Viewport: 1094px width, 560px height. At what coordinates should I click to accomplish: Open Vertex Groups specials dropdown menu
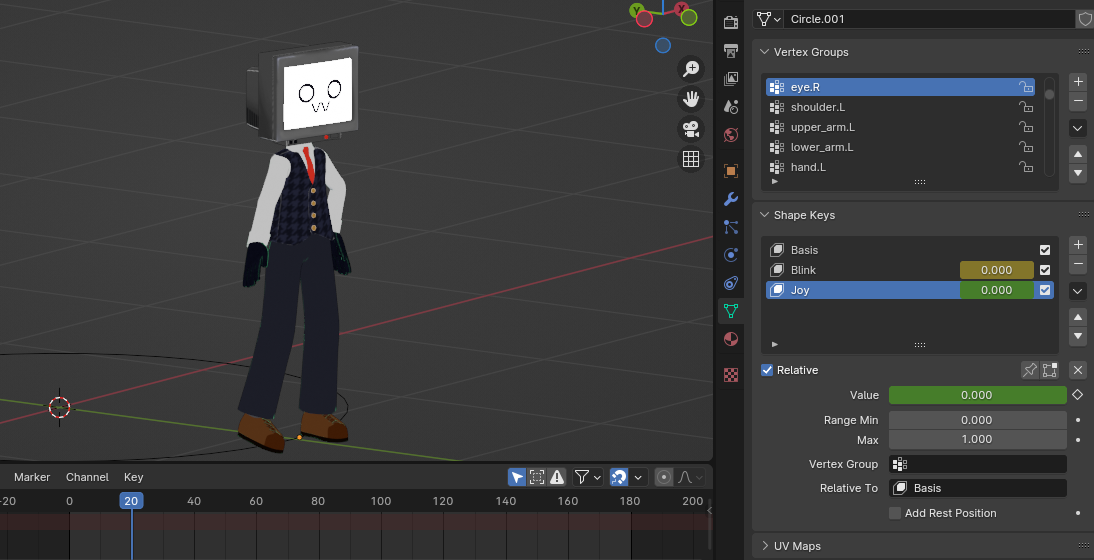(1078, 128)
